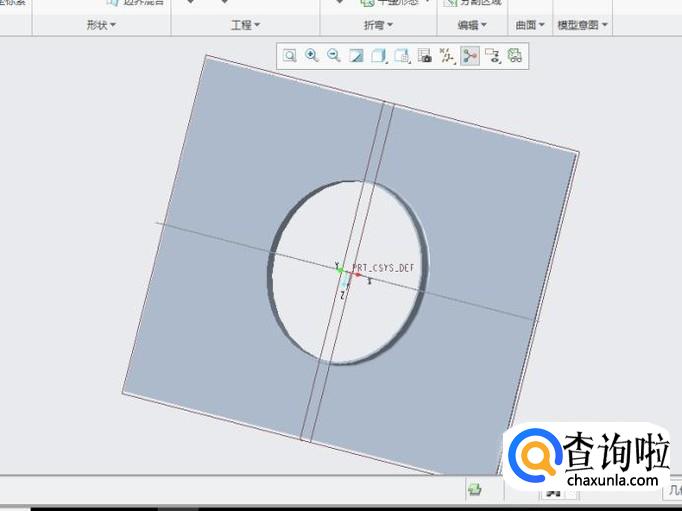This screenshot has width=682, height=511.
Task: Click the Refit view icon
Action: tap(289, 56)
